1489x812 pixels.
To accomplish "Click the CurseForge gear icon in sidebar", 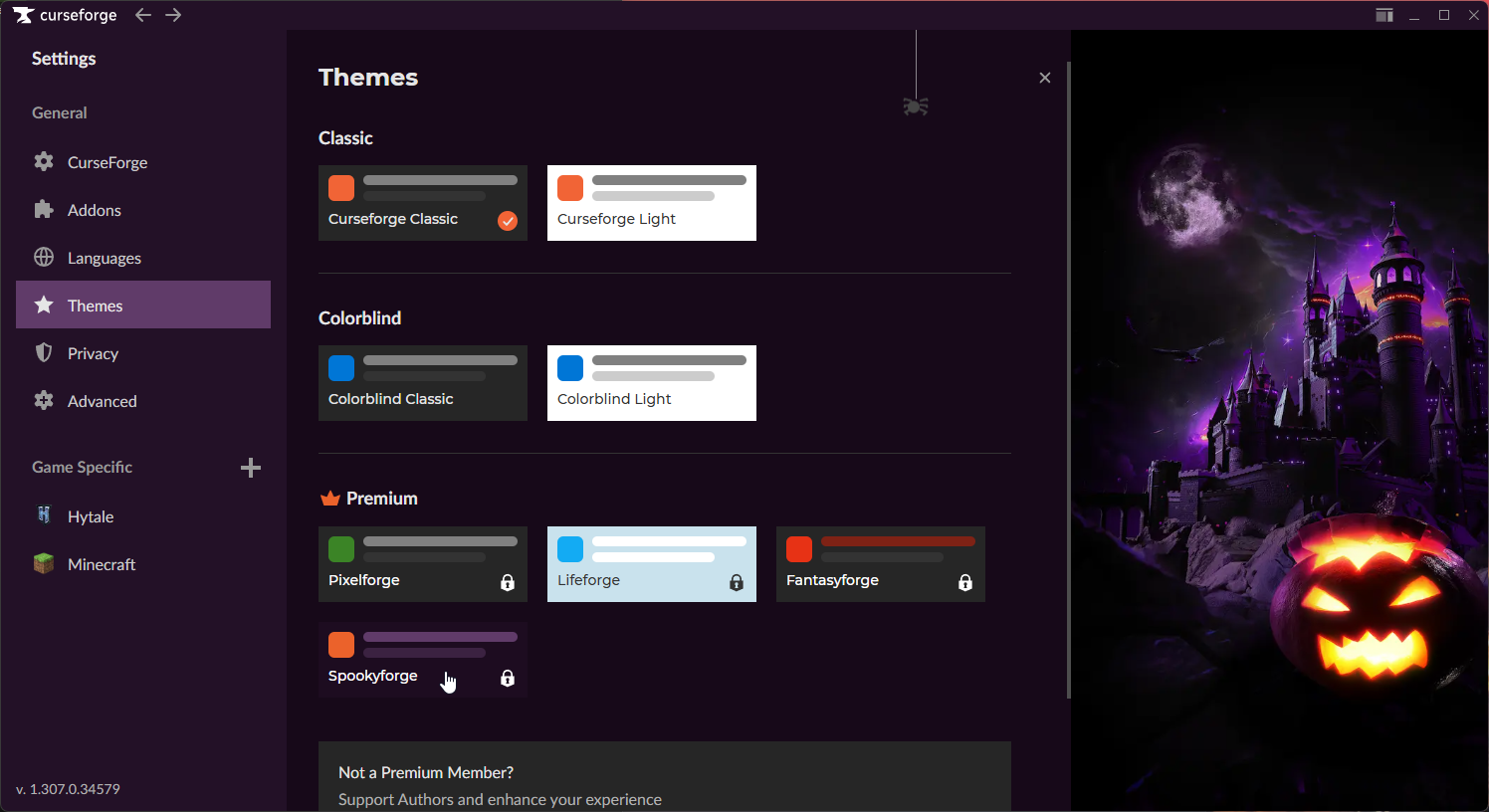I will pos(44,161).
